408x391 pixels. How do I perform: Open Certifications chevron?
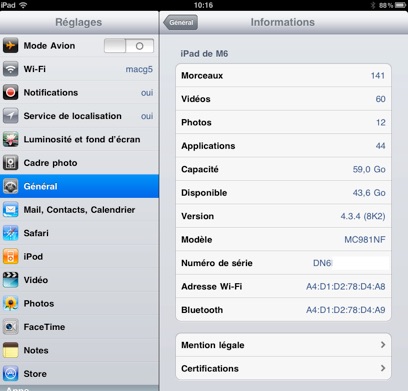pos(383,368)
